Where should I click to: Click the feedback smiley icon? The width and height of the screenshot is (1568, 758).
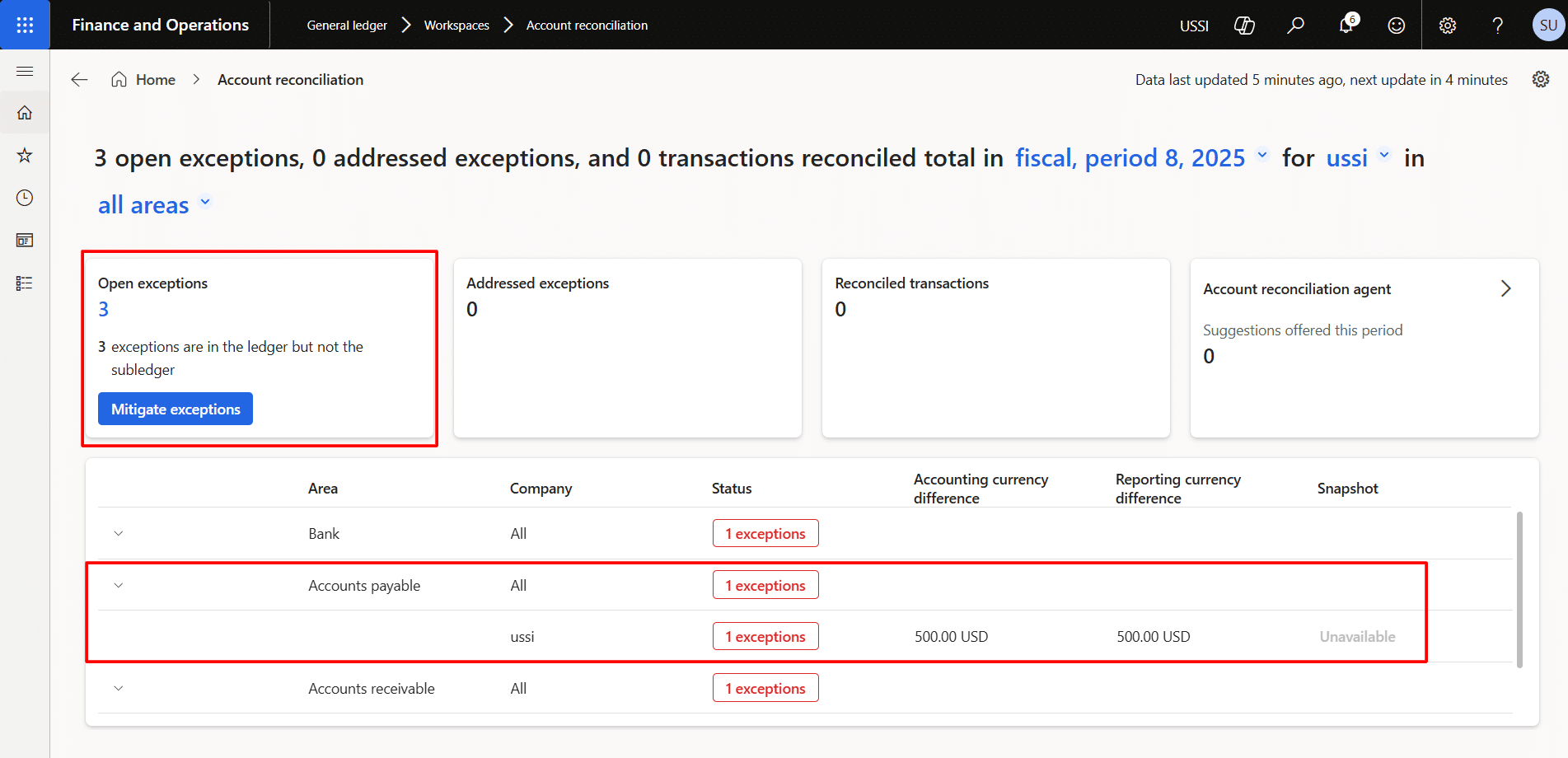(x=1397, y=26)
